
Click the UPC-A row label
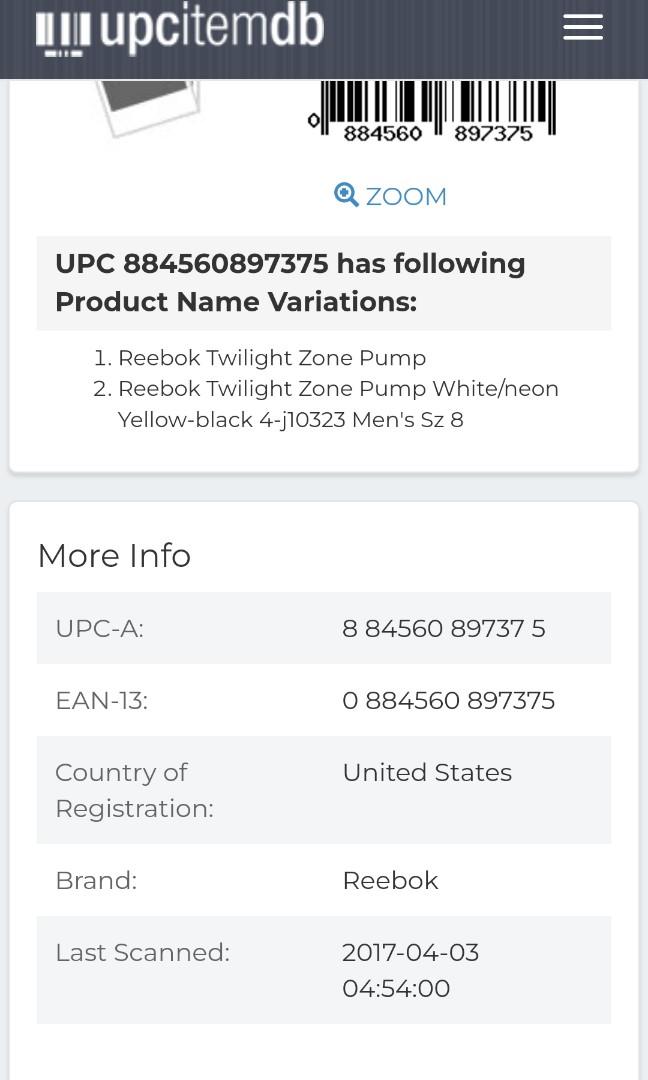[99, 628]
